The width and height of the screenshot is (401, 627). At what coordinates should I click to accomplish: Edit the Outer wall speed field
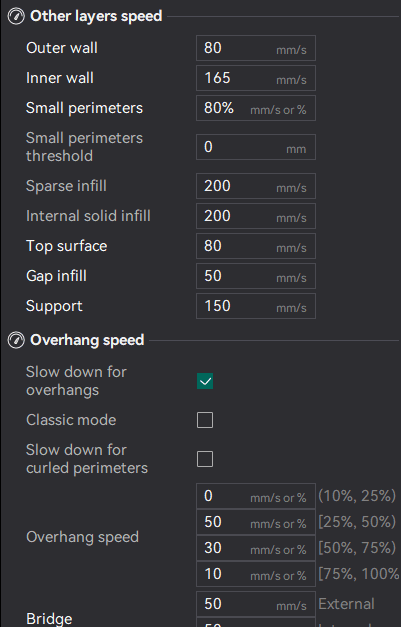tap(256, 48)
